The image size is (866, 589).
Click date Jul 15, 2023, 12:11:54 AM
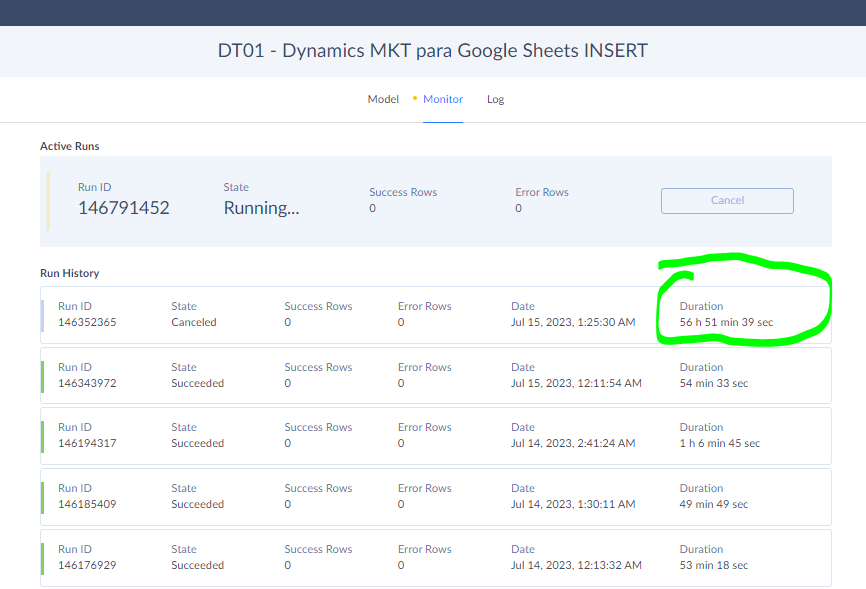coord(576,383)
